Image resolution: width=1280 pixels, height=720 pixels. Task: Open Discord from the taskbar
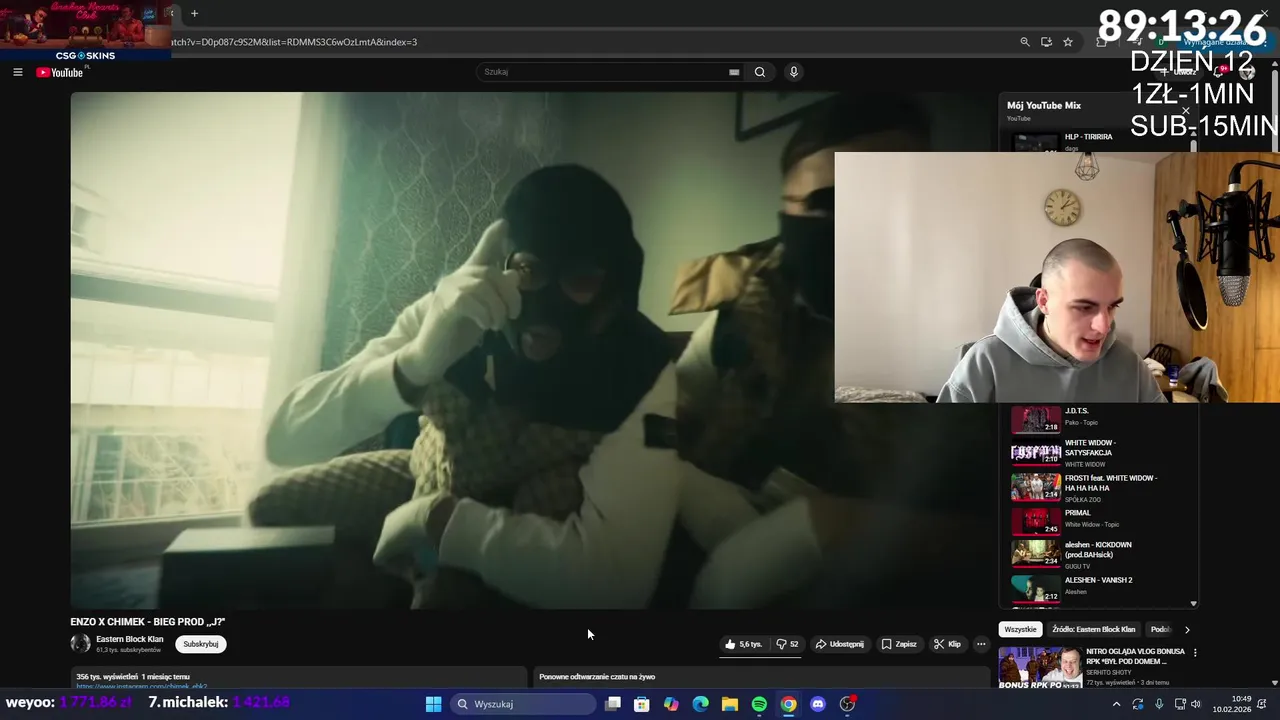click(818, 704)
